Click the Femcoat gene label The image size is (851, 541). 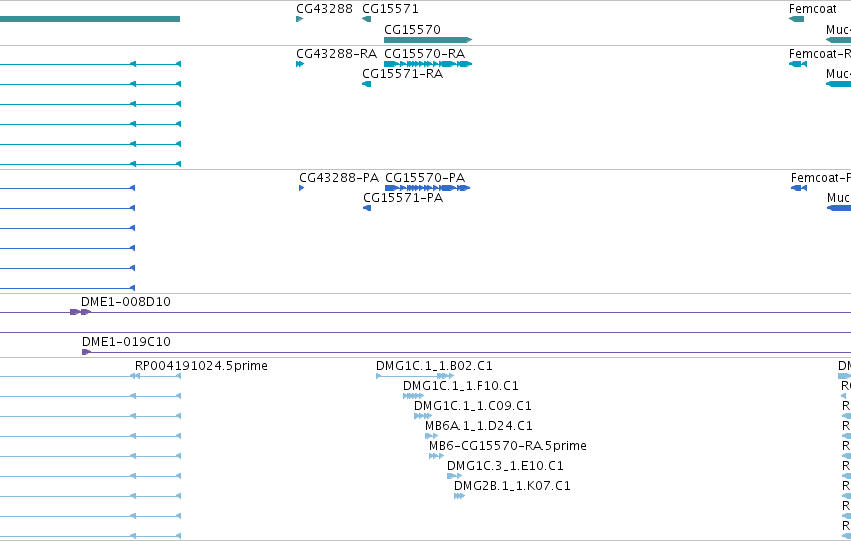pyautogui.click(x=812, y=9)
